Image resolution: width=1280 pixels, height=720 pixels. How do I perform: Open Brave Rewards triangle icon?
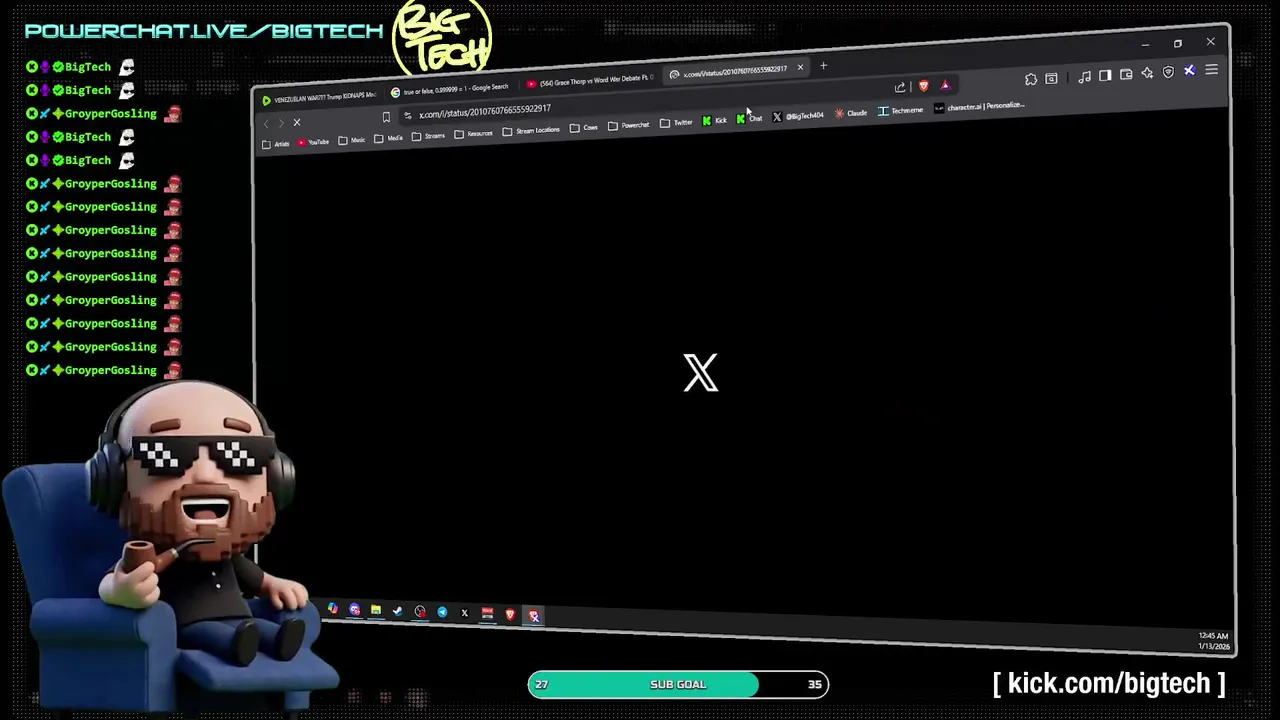coord(945,85)
